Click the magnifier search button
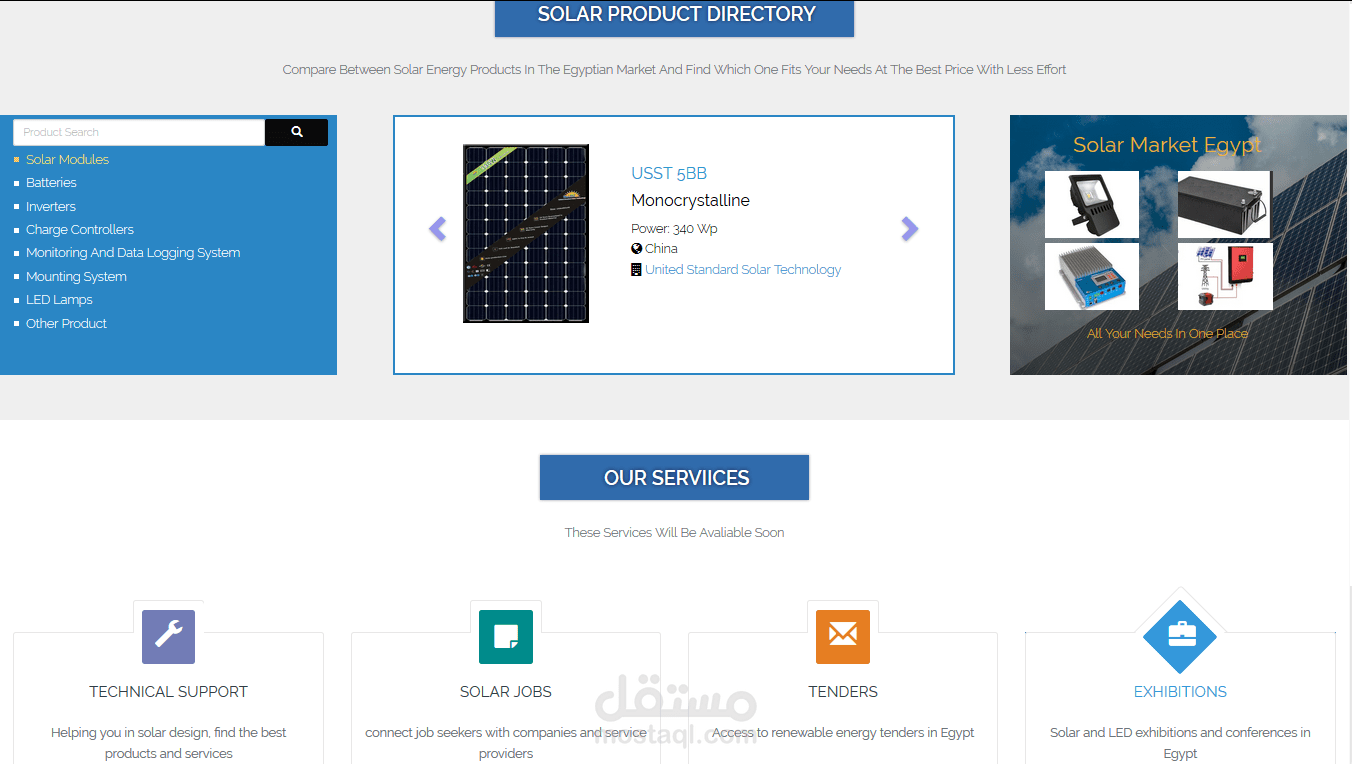The width and height of the screenshot is (1352, 764). [296, 132]
